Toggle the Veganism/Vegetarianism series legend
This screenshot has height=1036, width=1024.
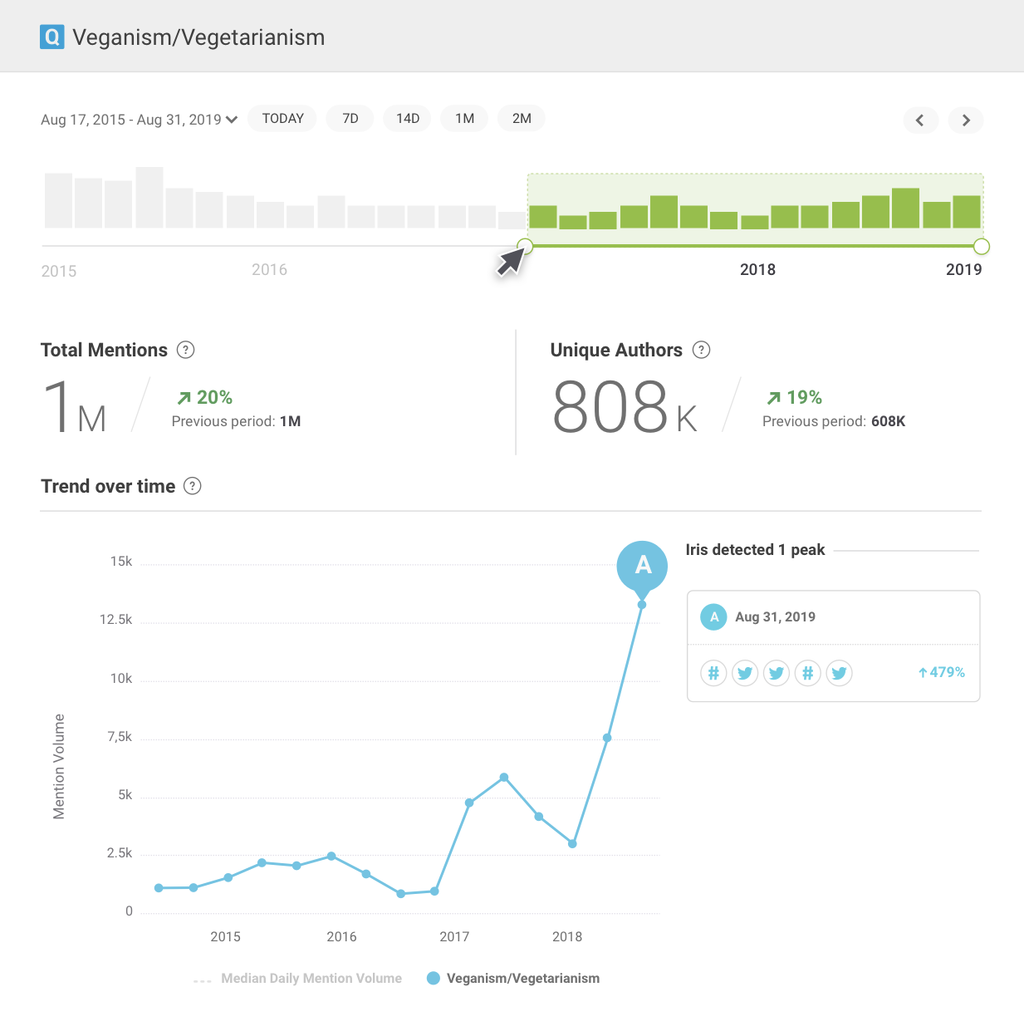(x=513, y=978)
